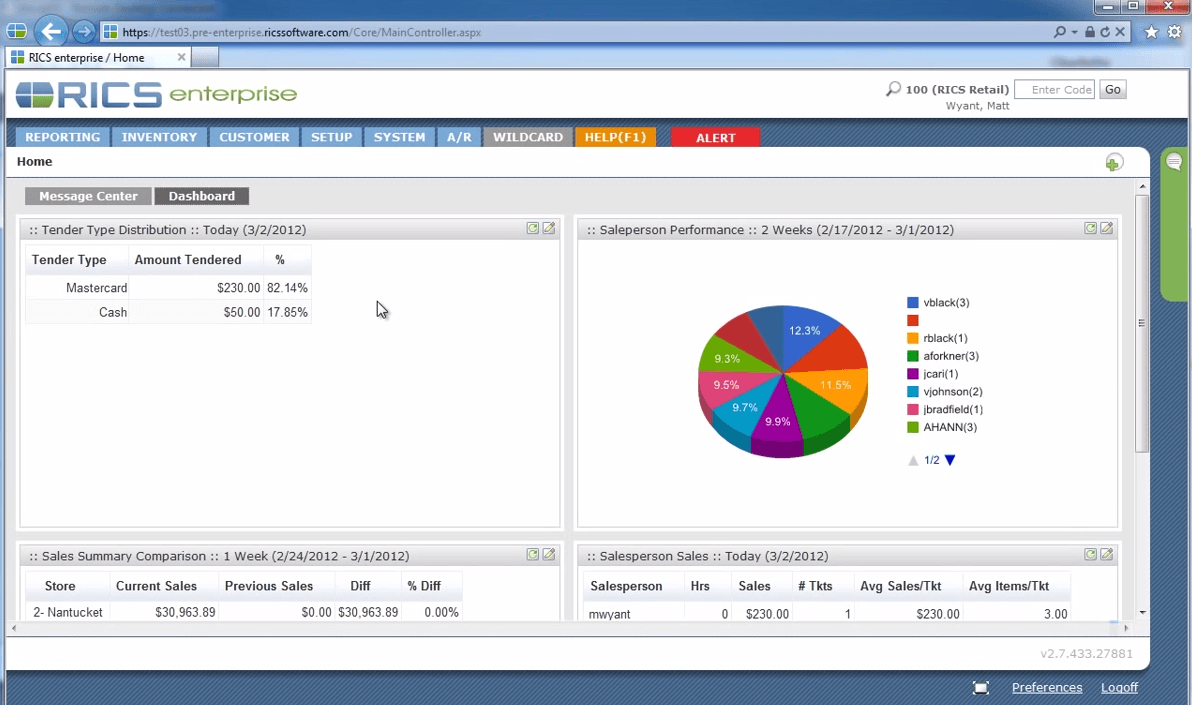Click the Logoff link
1192x705 pixels.
click(1119, 687)
